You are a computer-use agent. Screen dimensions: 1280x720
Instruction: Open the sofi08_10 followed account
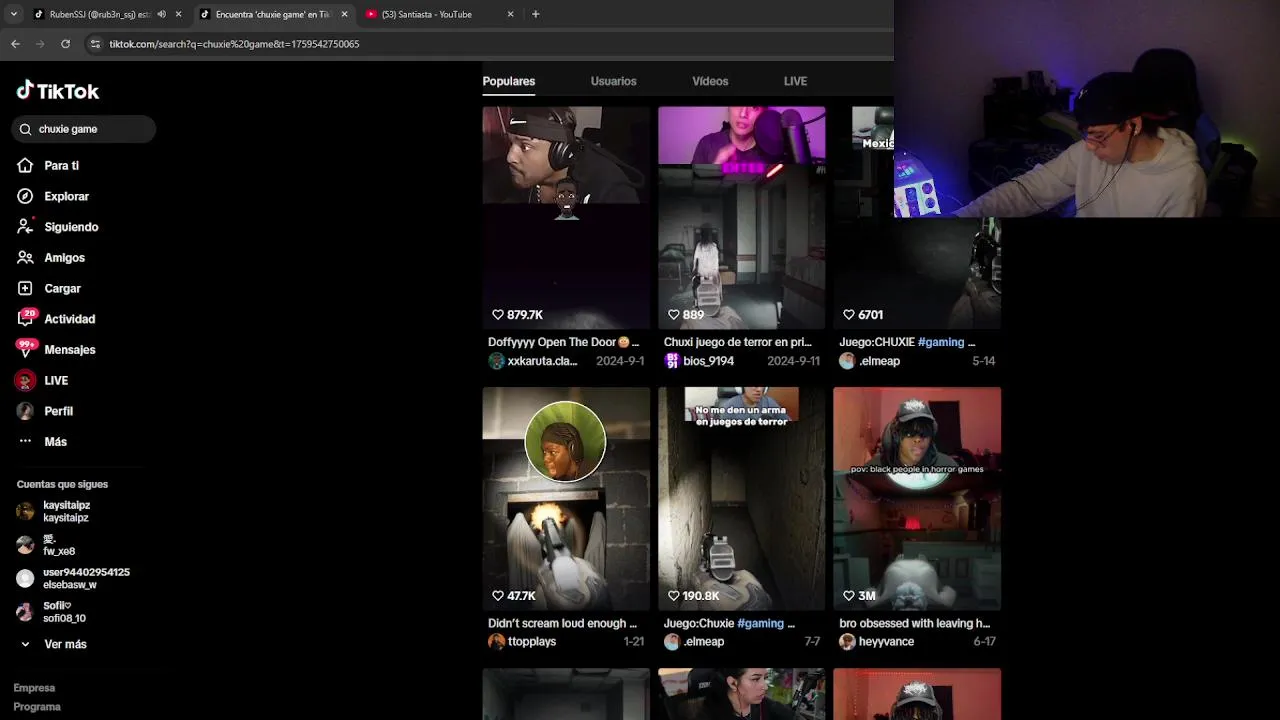pyautogui.click(x=52, y=612)
